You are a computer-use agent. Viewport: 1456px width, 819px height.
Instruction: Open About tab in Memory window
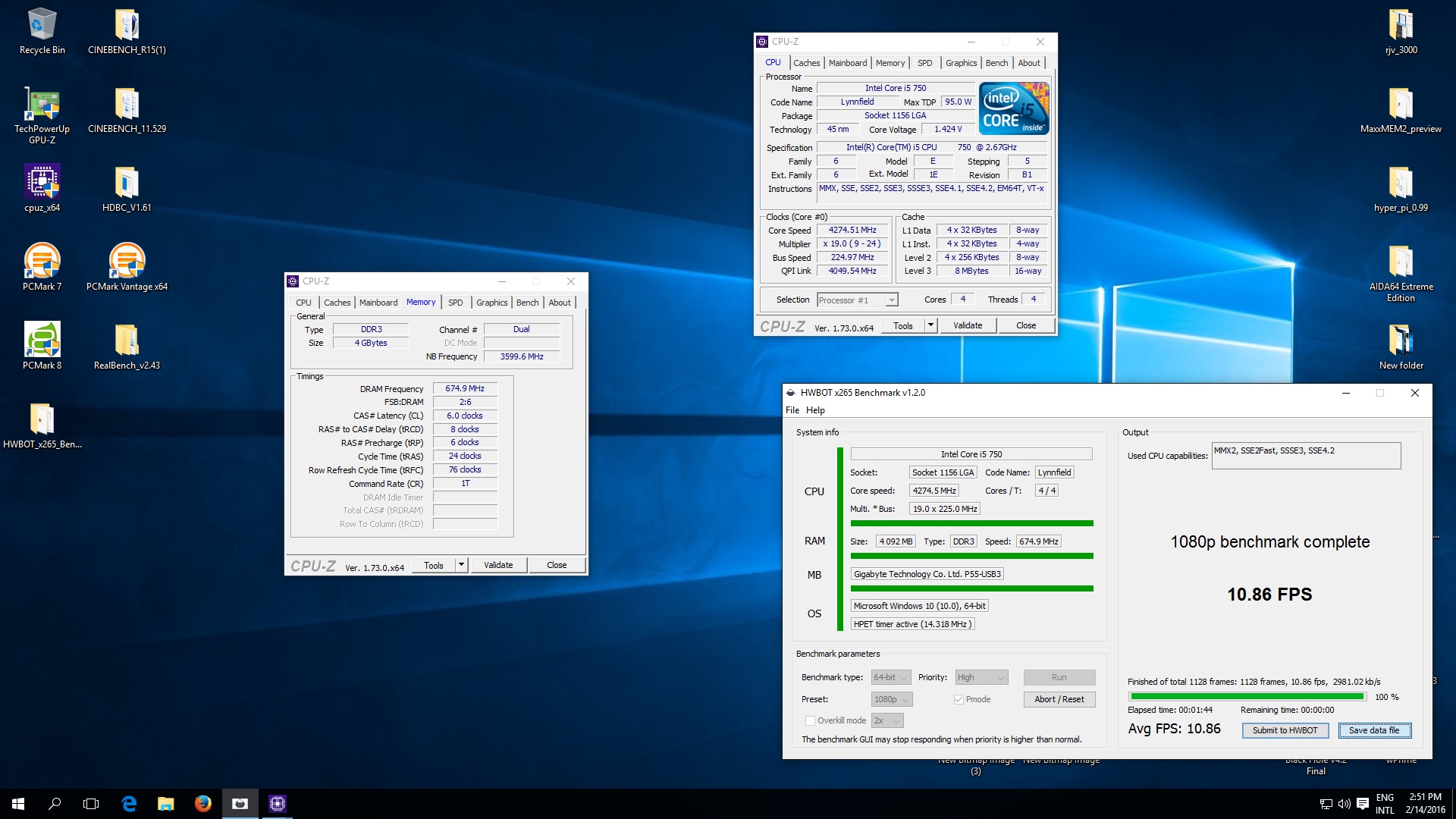[560, 303]
